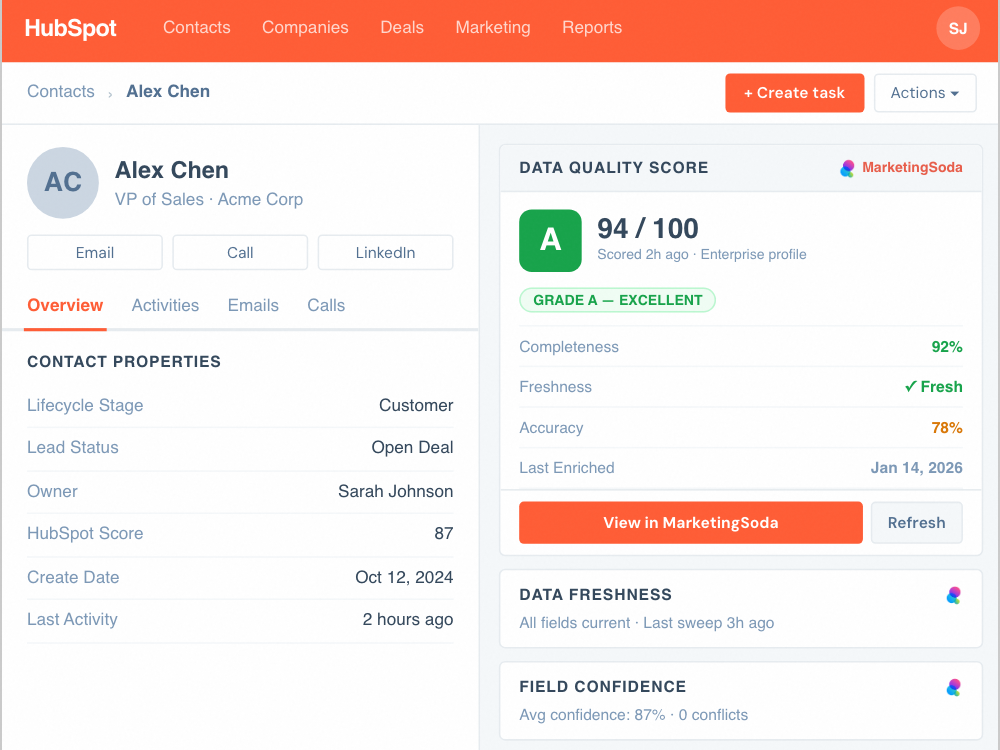The height and width of the screenshot is (750, 1000).
Task: Click the Refresh button
Action: click(916, 522)
